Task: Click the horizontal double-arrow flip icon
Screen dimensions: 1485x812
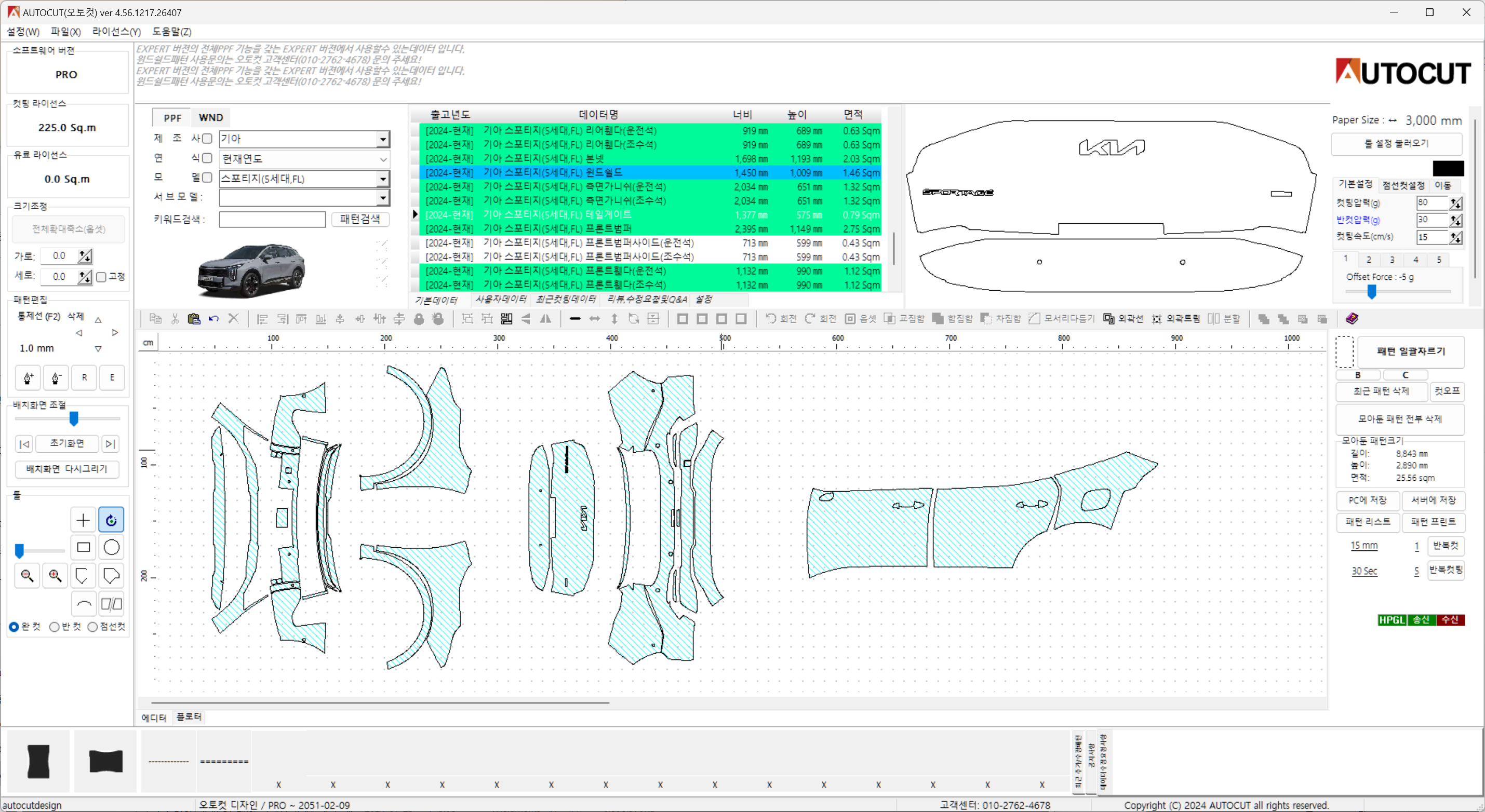Action: pyautogui.click(x=594, y=319)
